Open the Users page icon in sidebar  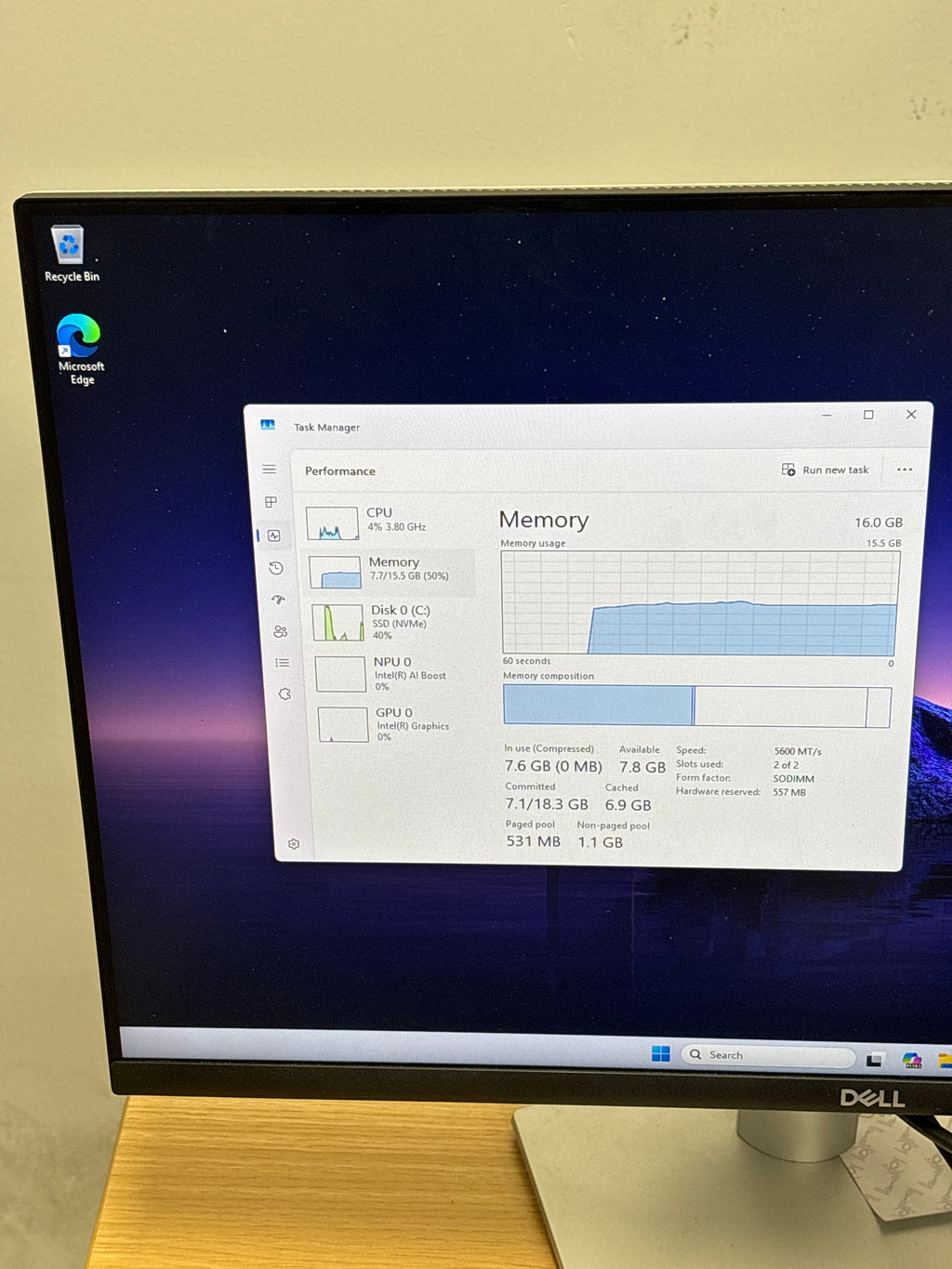[280, 631]
